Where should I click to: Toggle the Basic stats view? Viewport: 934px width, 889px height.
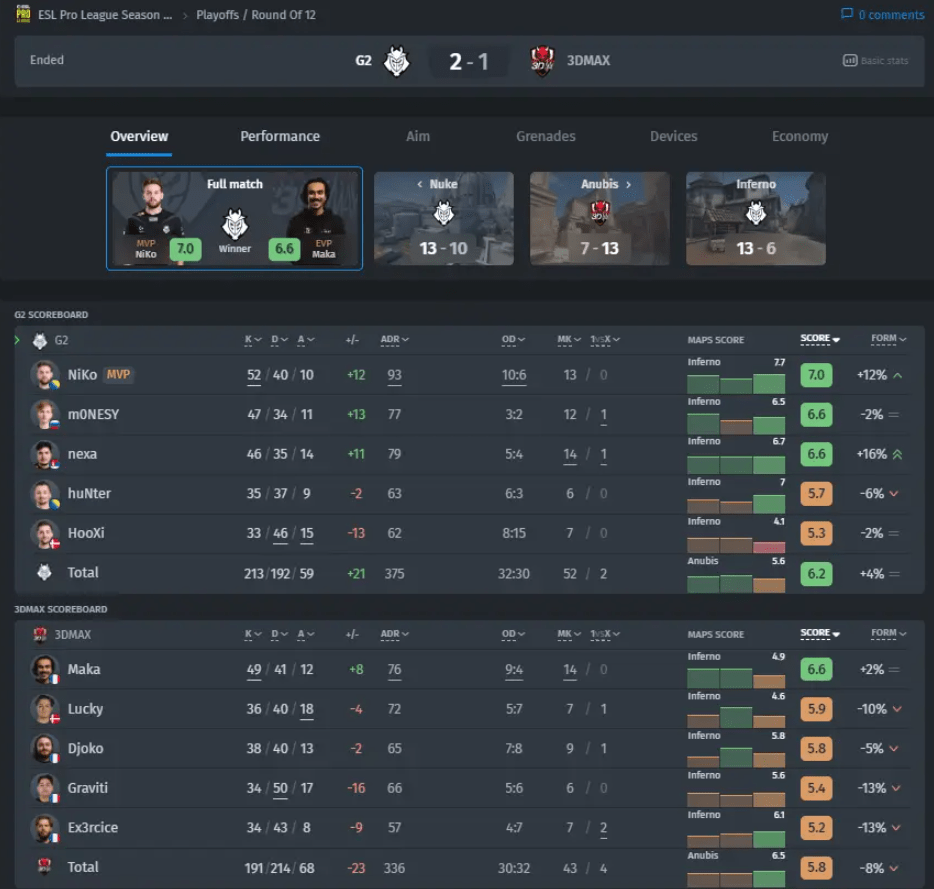point(875,60)
